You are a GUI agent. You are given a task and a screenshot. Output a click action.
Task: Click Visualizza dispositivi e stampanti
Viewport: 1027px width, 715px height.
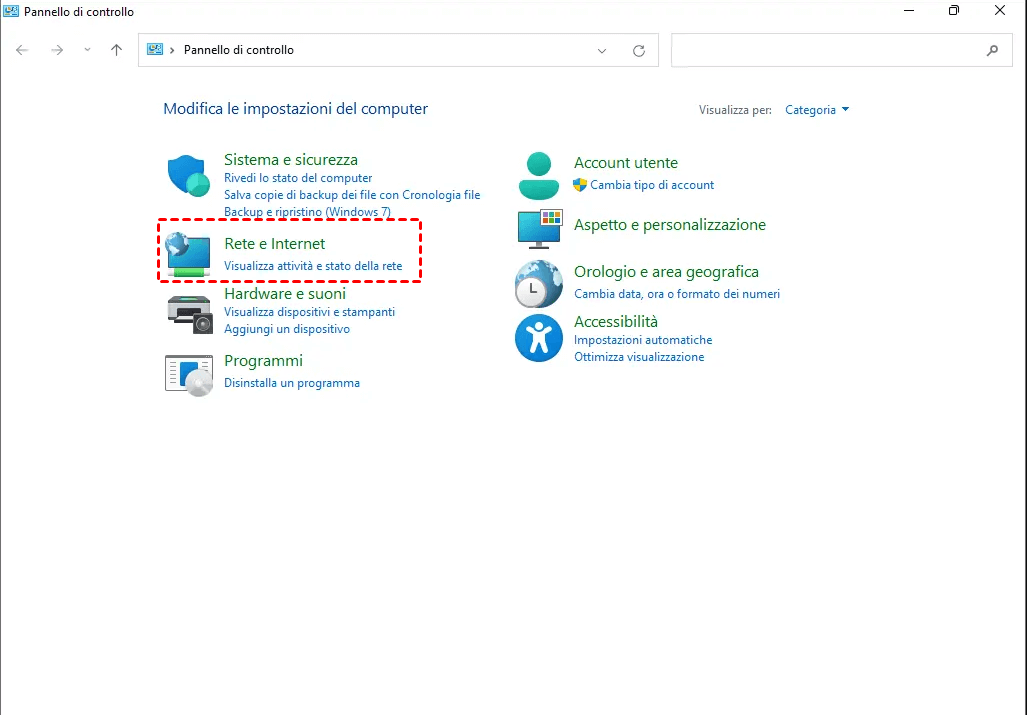click(309, 312)
